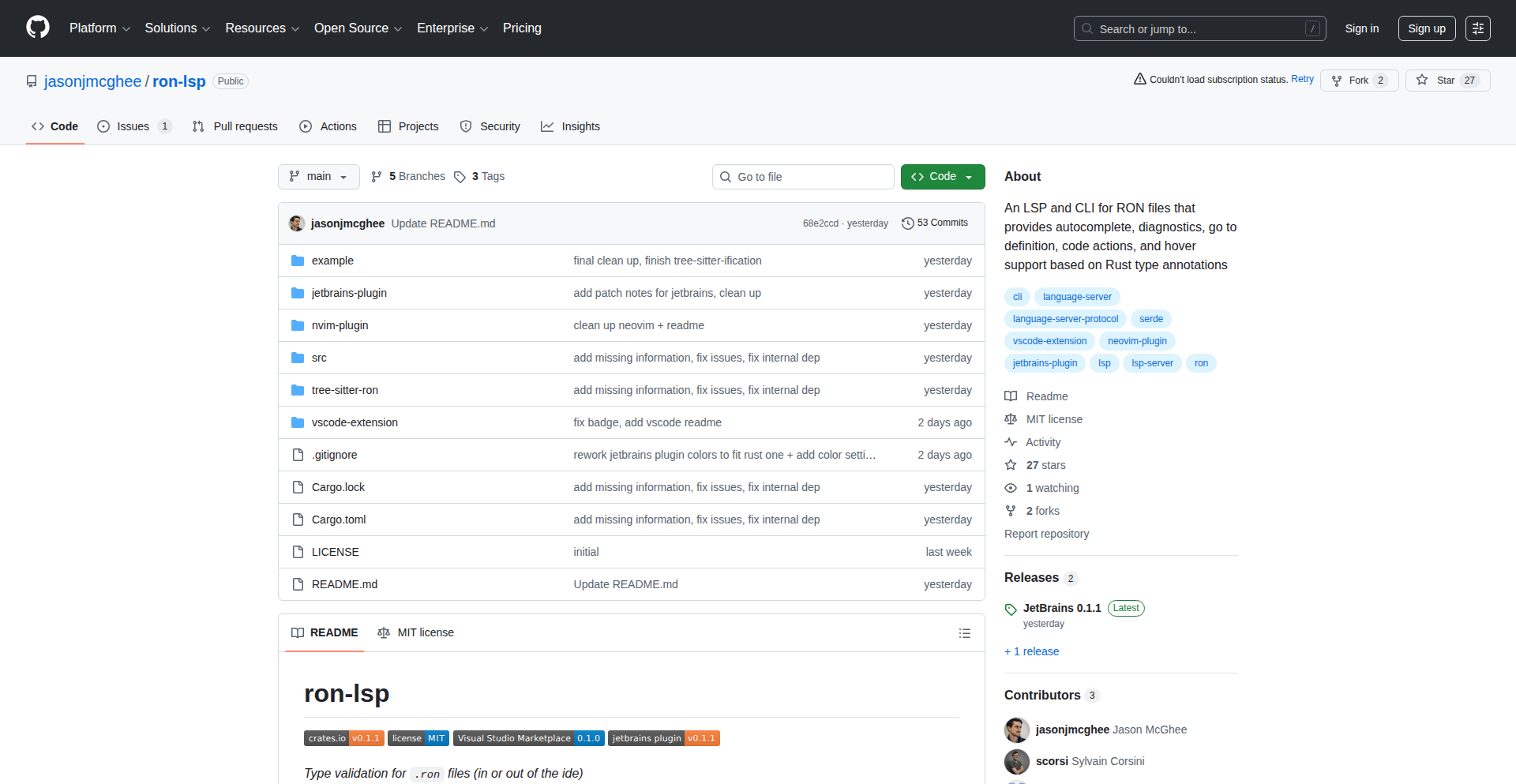Click the + 1 release link
The height and width of the screenshot is (784, 1516).
coord(1031,651)
